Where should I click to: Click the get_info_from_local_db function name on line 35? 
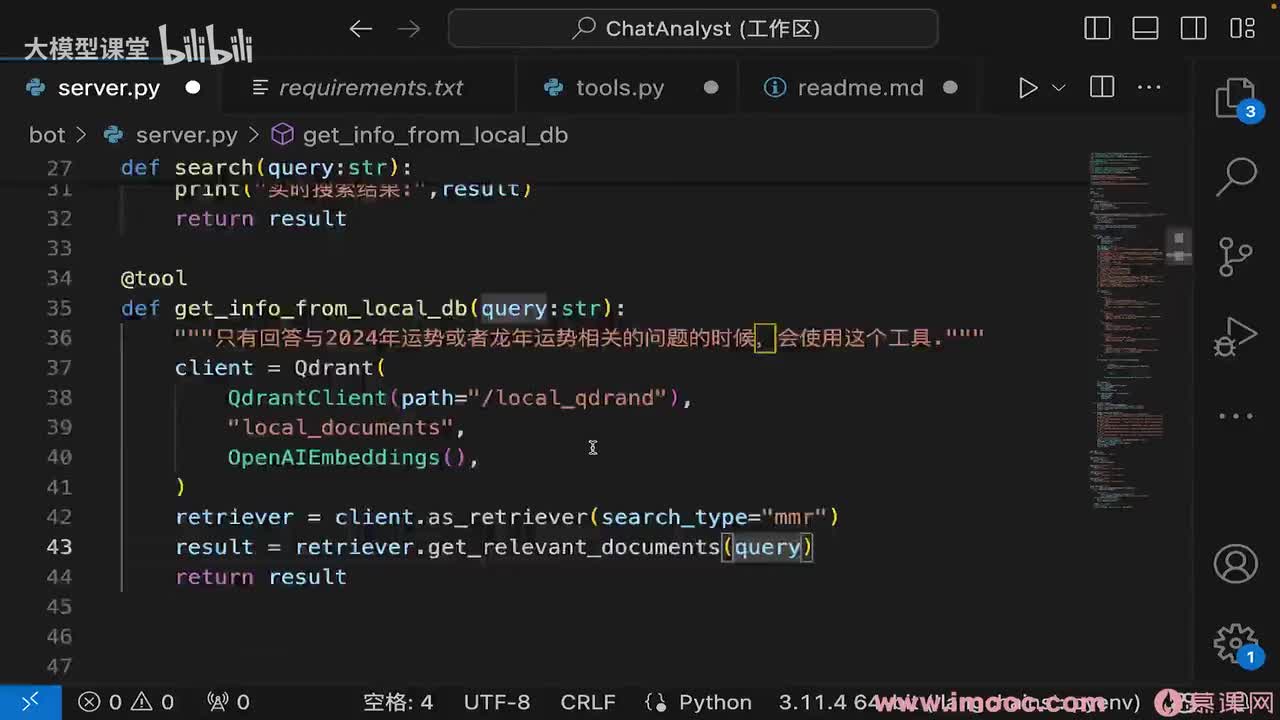[321, 308]
